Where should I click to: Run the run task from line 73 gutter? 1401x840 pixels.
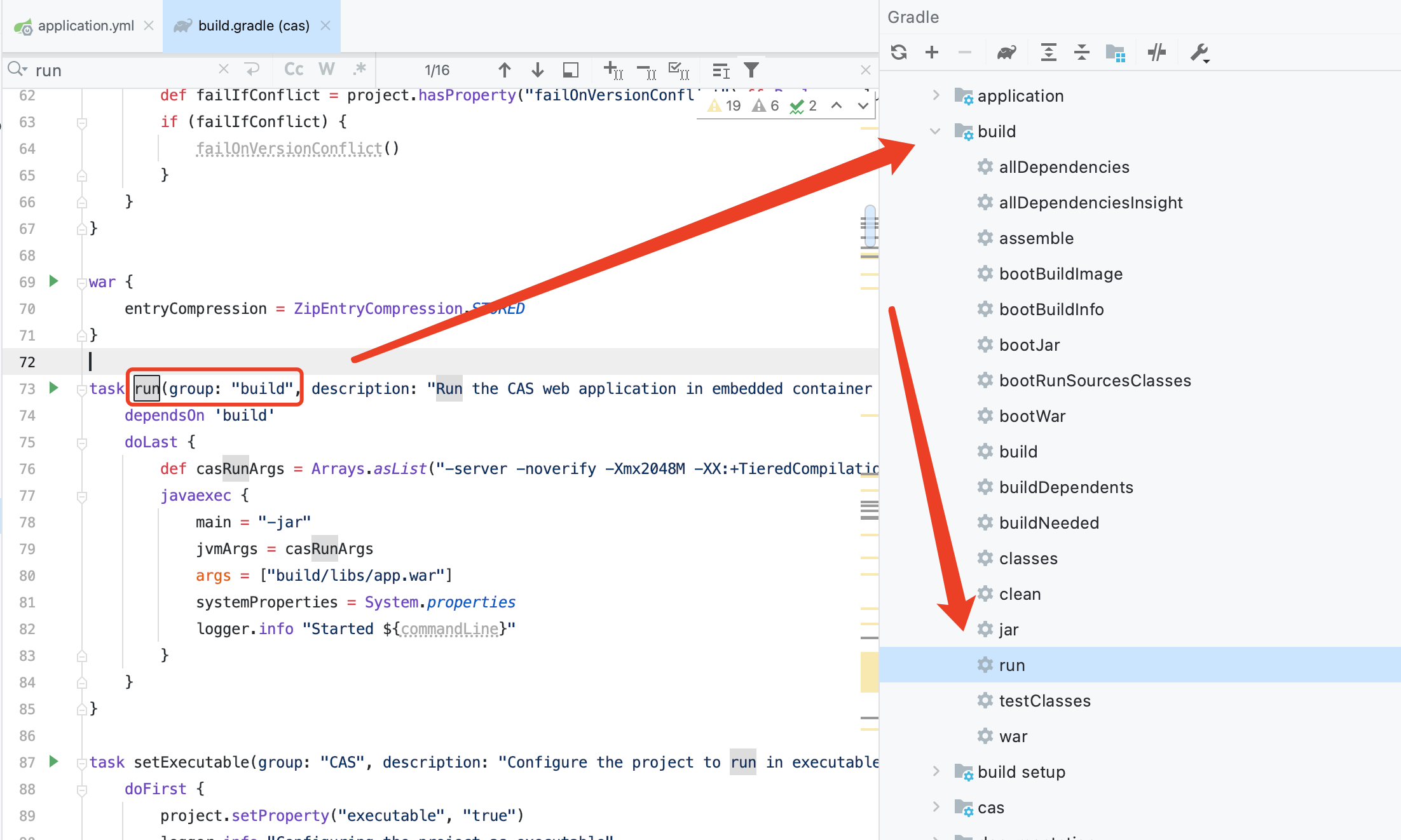[x=54, y=388]
